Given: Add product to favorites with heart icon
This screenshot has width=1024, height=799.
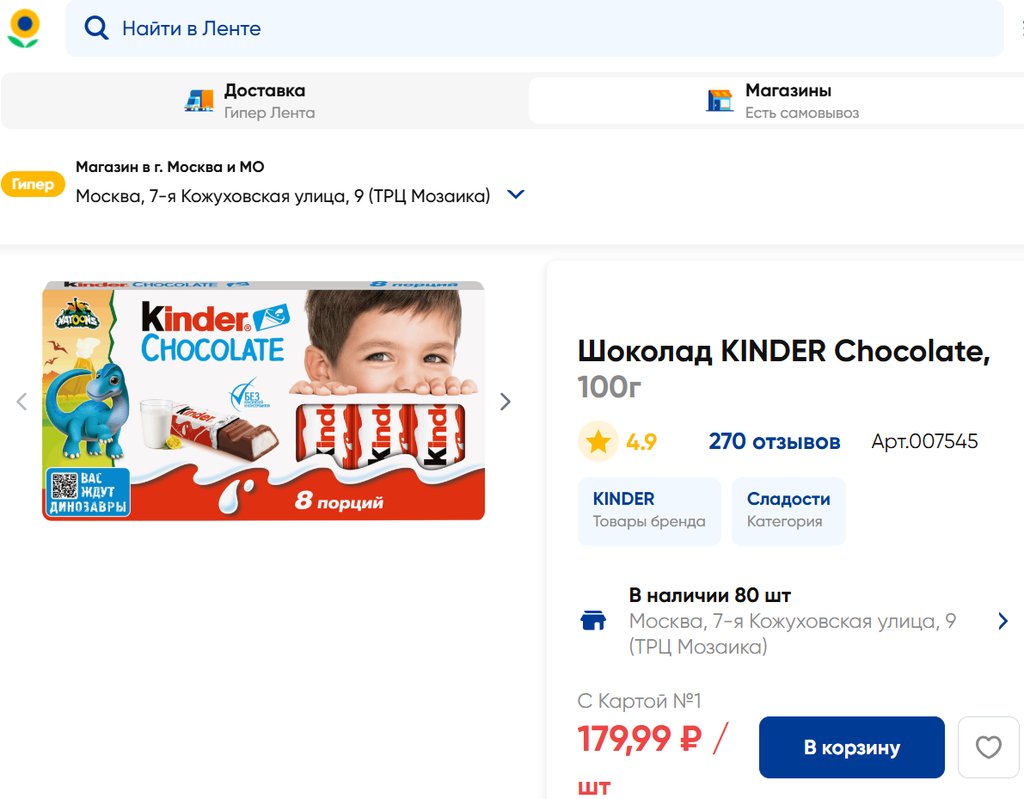Looking at the screenshot, I should (x=988, y=747).
